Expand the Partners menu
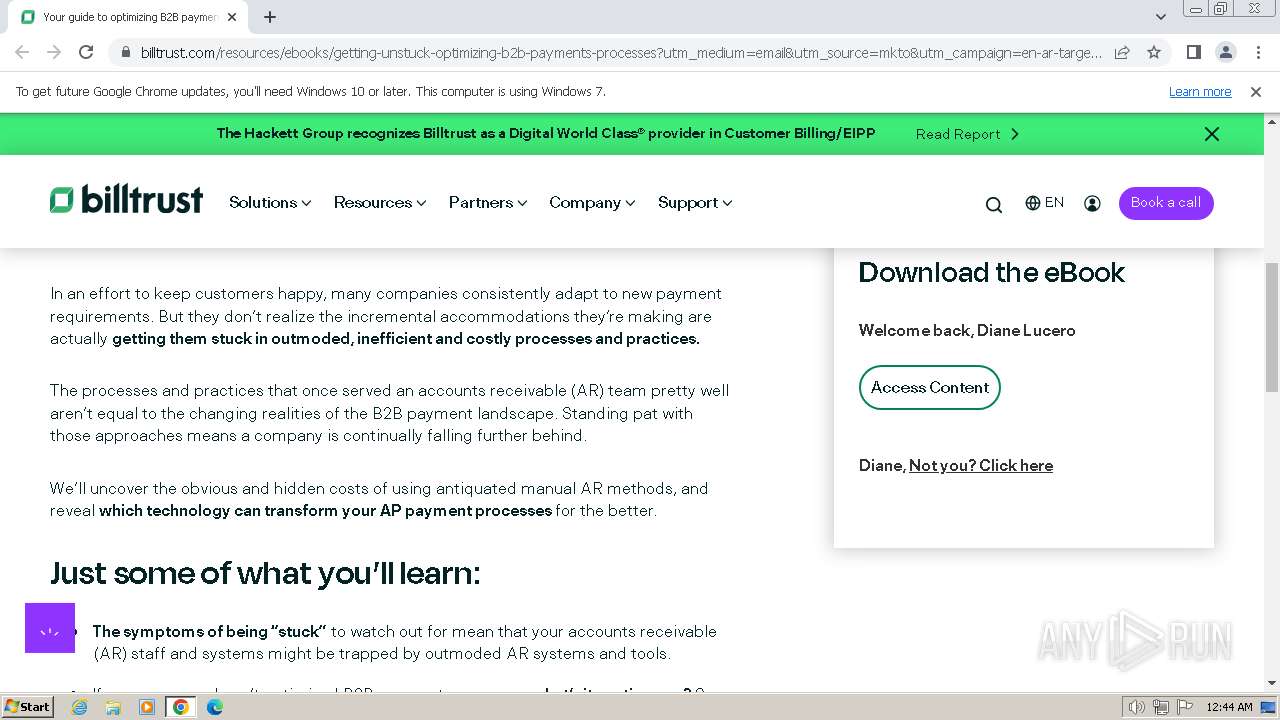The image size is (1280, 720). pyautogui.click(x=488, y=202)
